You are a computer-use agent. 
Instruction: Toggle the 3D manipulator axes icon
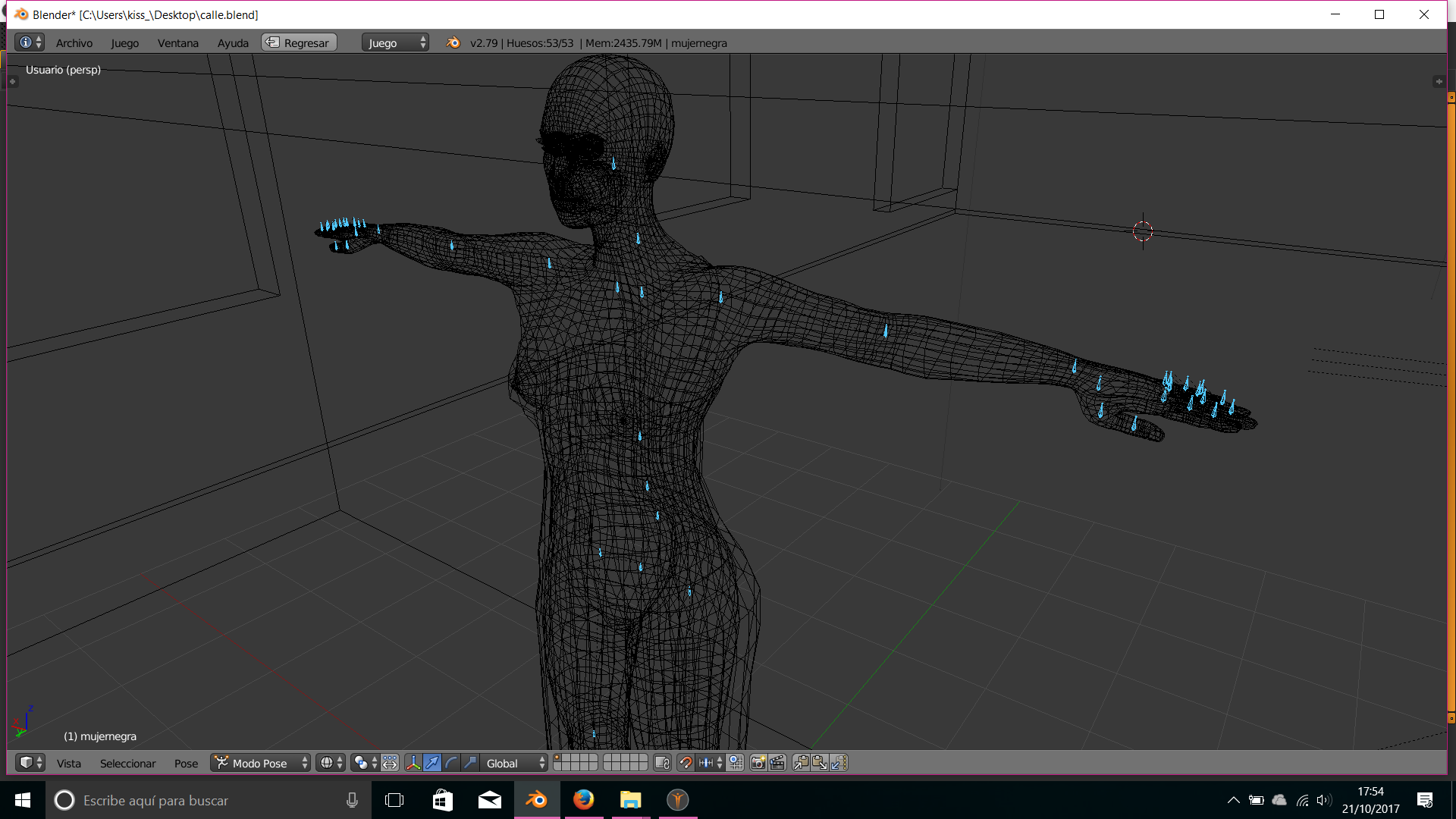coord(413,763)
